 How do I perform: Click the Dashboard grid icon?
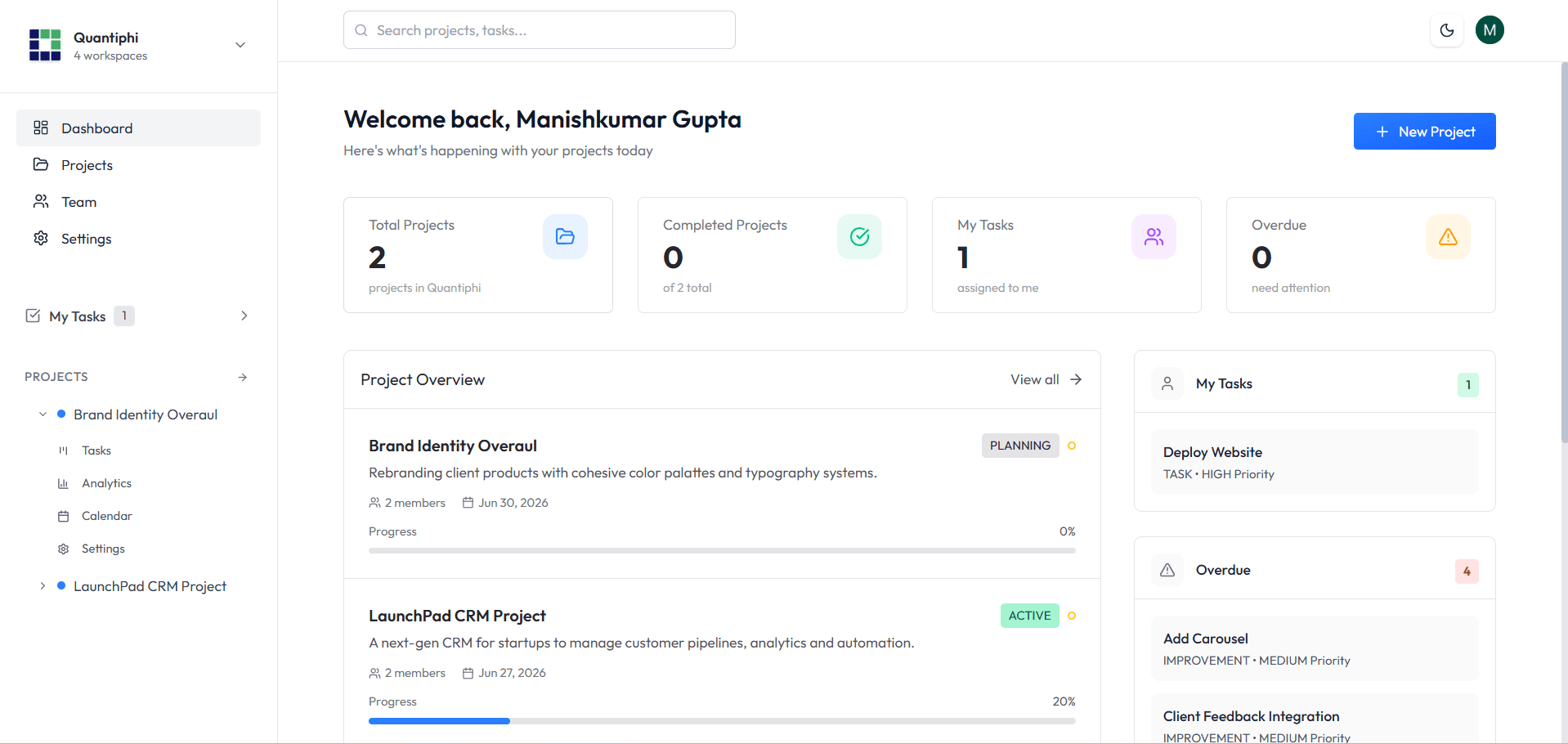(41, 128)
